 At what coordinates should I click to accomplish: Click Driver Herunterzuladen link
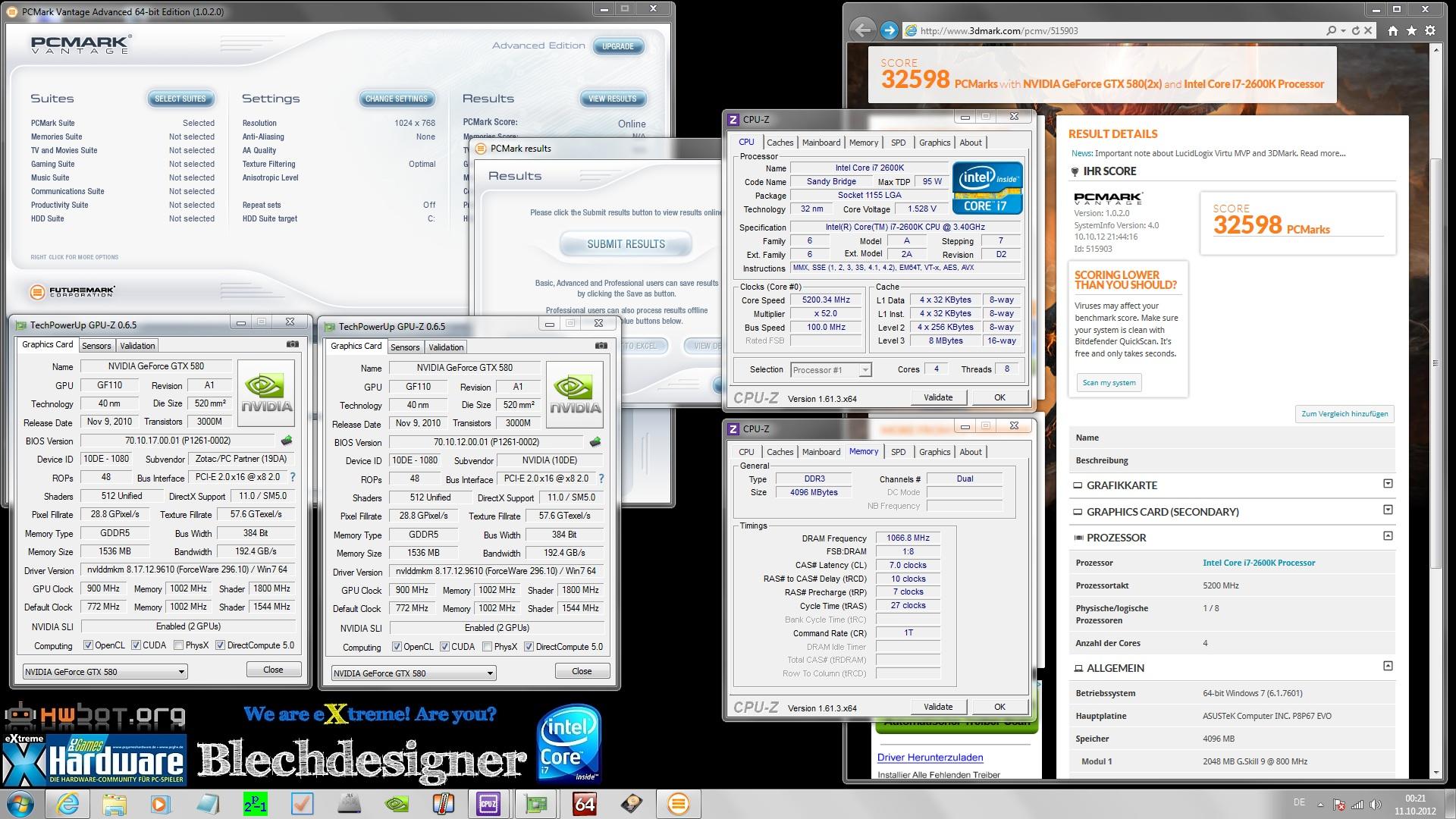pyautogui.click(x=930, y=758)
